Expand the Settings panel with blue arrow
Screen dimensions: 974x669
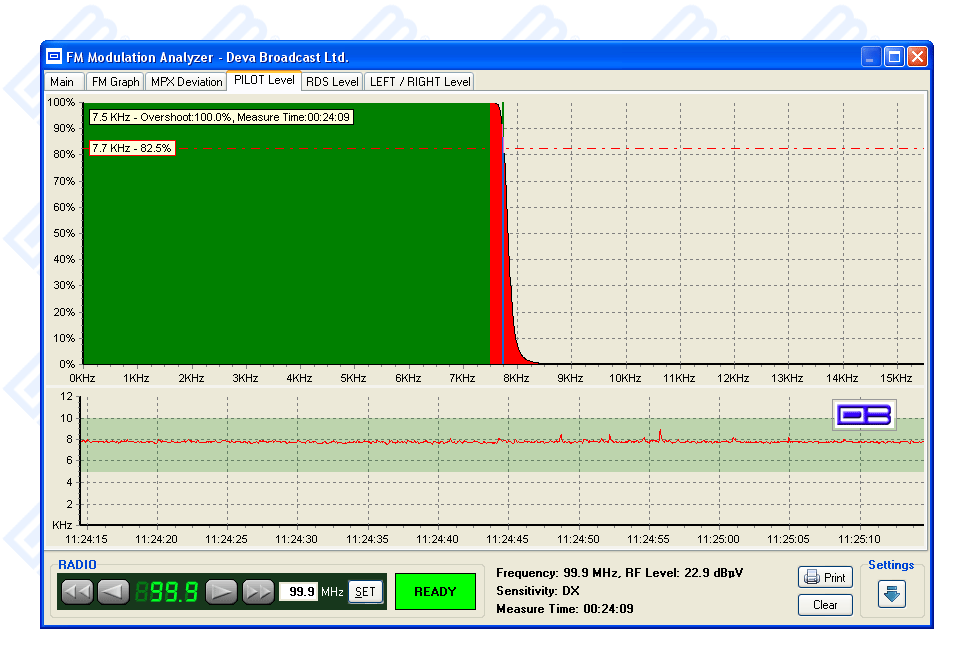click(891, 593)
